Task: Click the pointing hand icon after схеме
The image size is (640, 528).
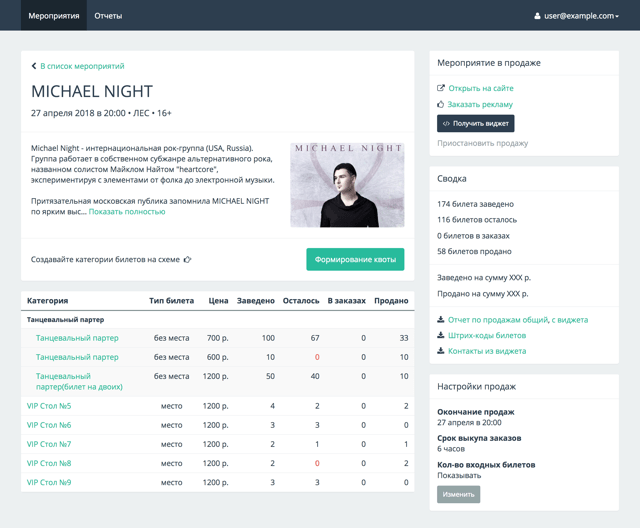Action: click(187, 260)
